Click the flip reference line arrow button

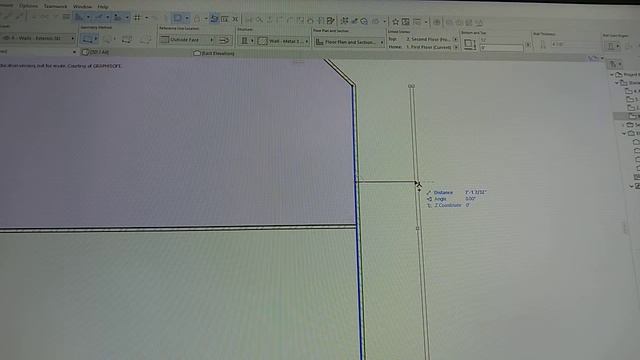click(224, 40)
